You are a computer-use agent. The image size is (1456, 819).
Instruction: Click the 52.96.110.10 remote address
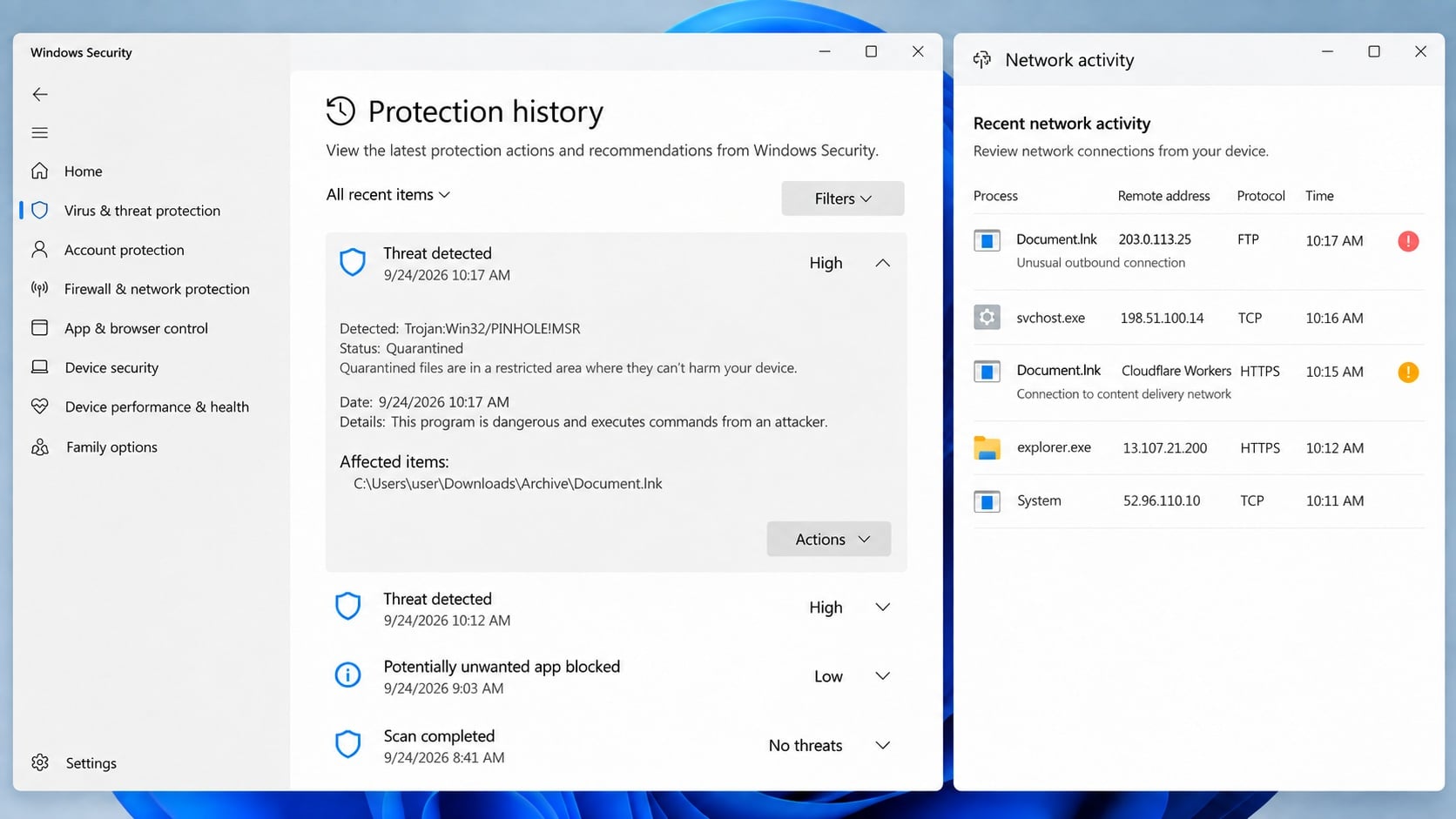tap(1161, 500)
